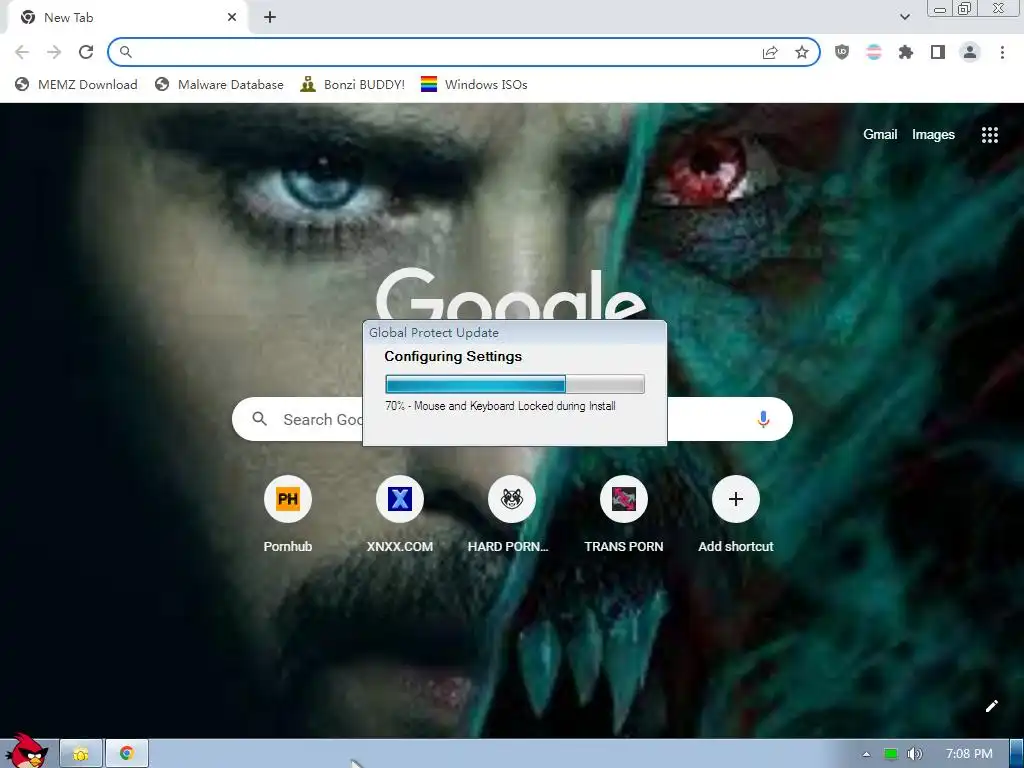This screenshot has width=1024, height=768.
Task: Click the green tray status icon
Action: (890, 754)
